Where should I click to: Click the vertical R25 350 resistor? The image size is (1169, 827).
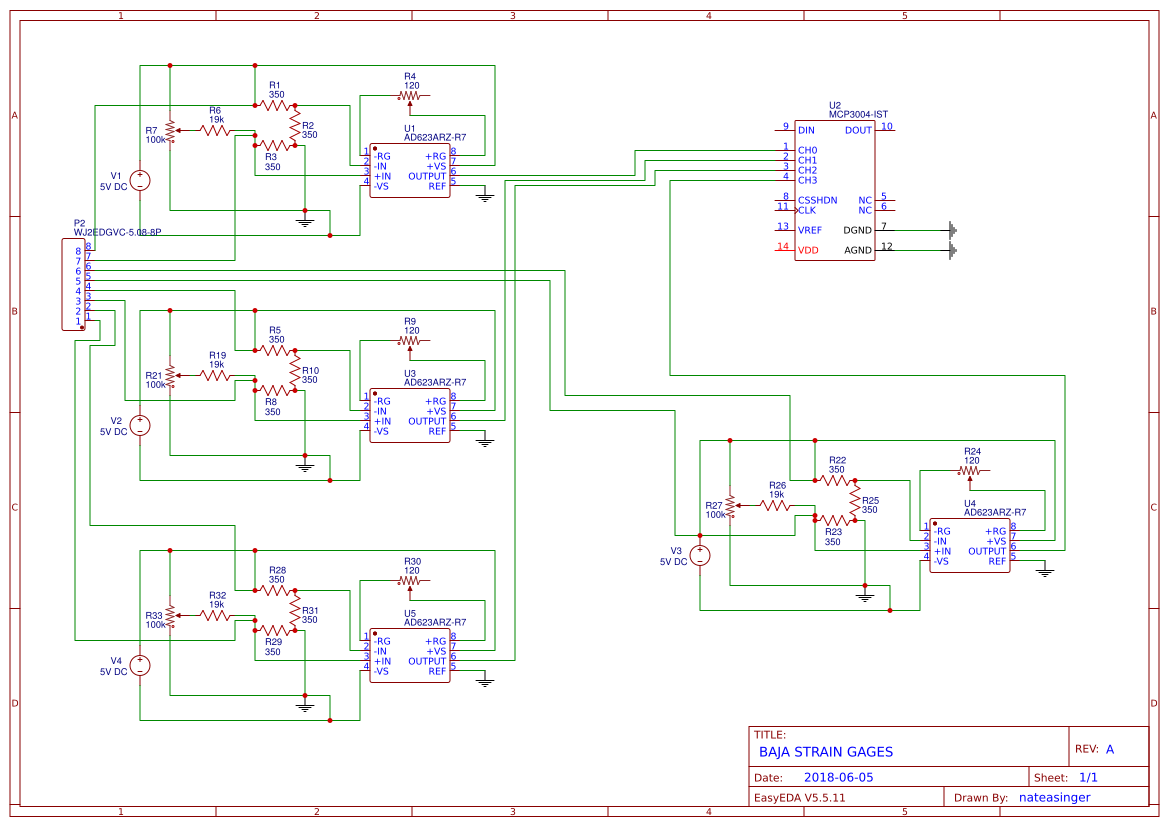pos(855,500)
